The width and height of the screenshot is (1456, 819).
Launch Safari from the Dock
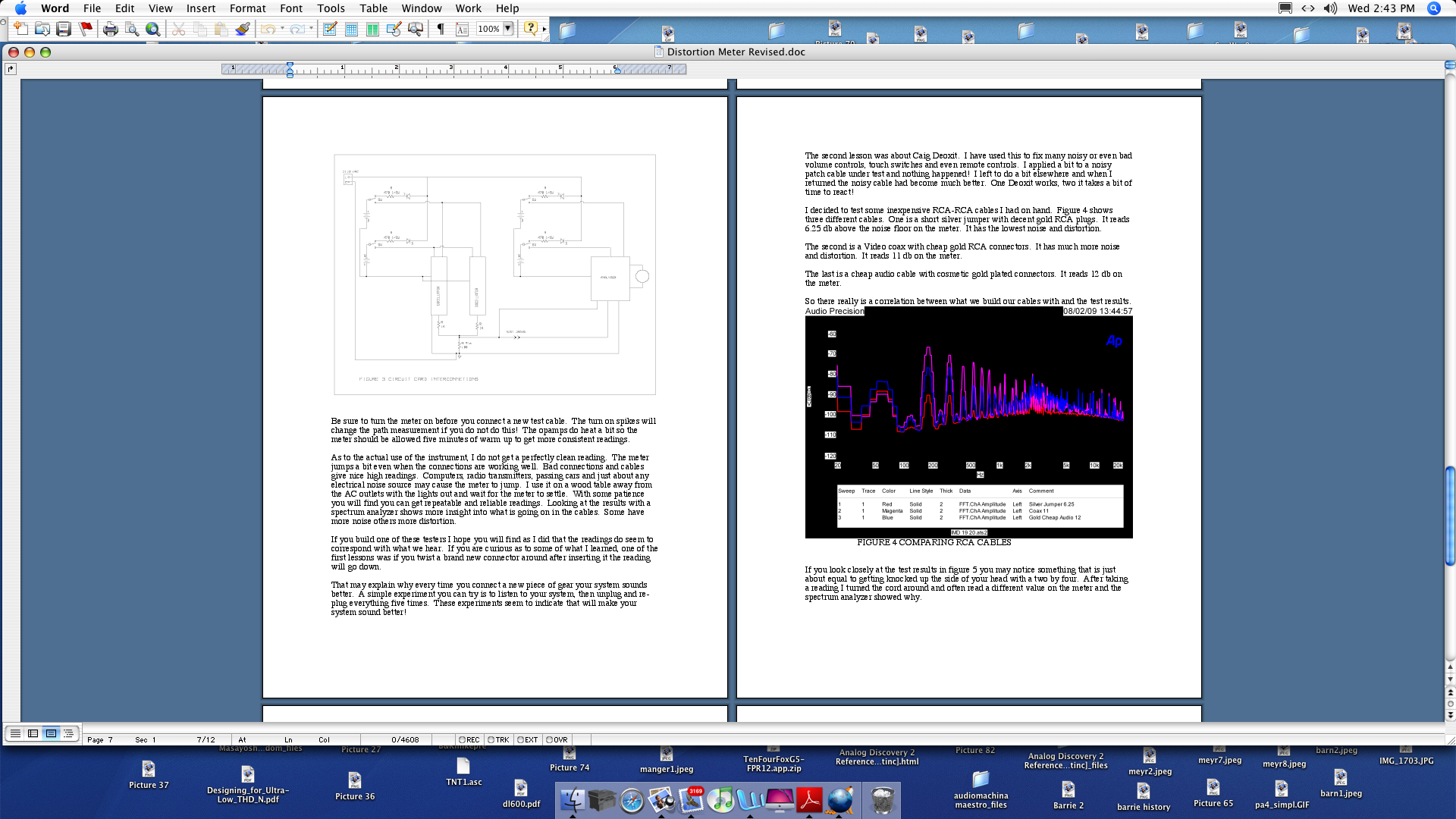tap(632, 800)
